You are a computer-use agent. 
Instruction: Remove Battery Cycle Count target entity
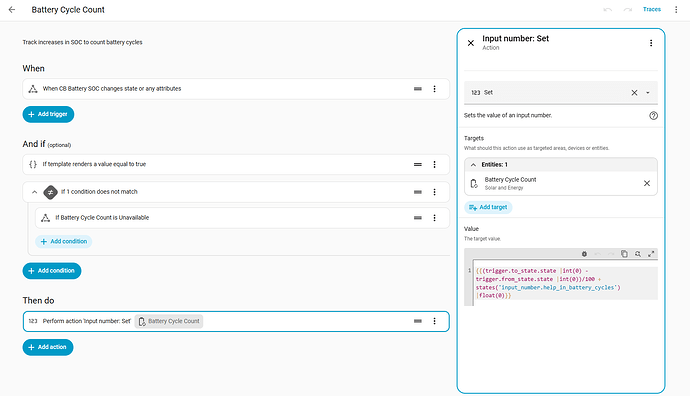(x=647, y=183)
